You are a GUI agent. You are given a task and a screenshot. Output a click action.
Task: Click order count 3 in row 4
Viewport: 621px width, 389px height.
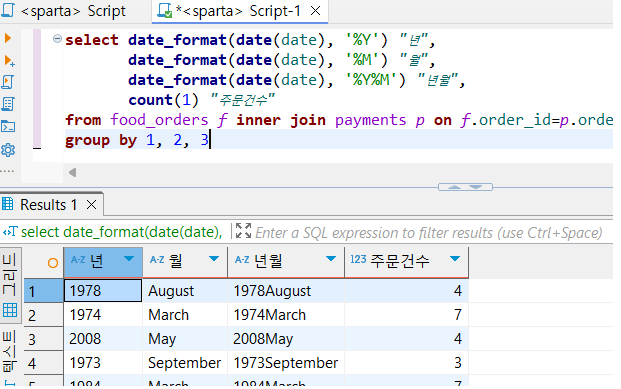click(x=407, y=363)
